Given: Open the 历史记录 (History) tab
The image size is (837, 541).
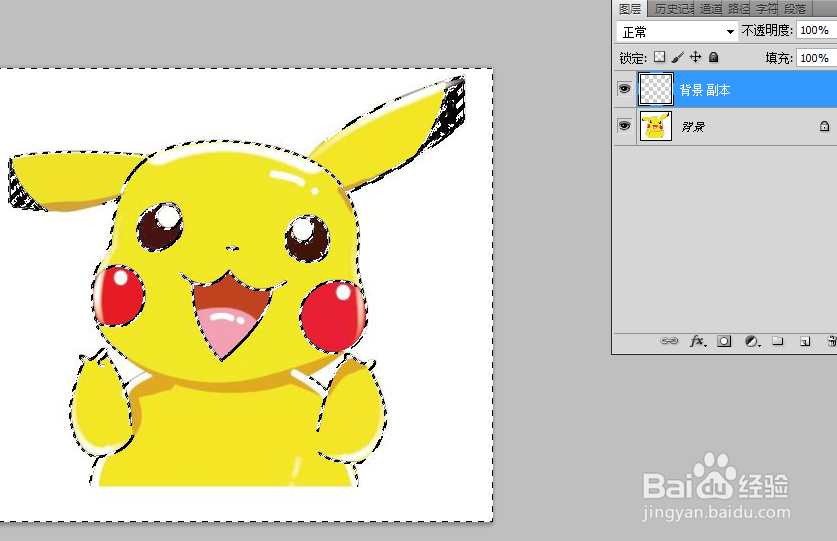Looking at the screenshot, I should coord(673,9).
